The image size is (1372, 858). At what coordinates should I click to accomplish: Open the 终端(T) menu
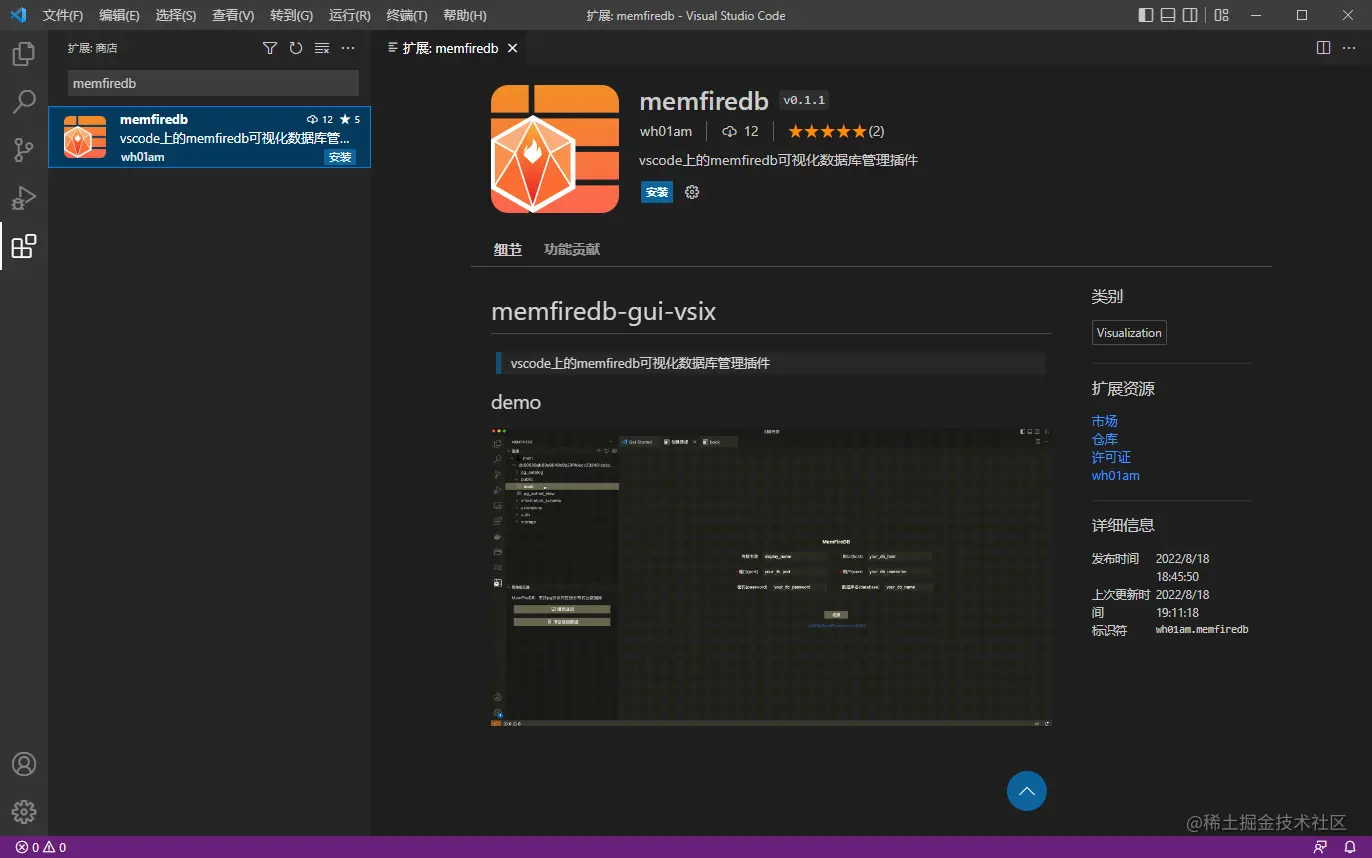pyautogui.click(x=407, y=16)
